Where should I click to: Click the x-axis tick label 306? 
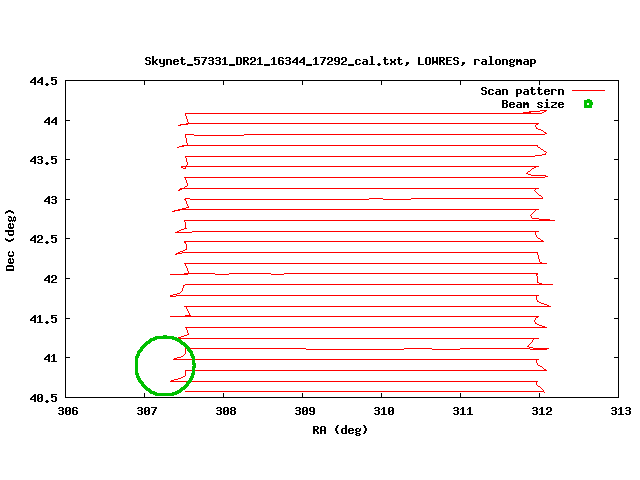tap(68, 411)
